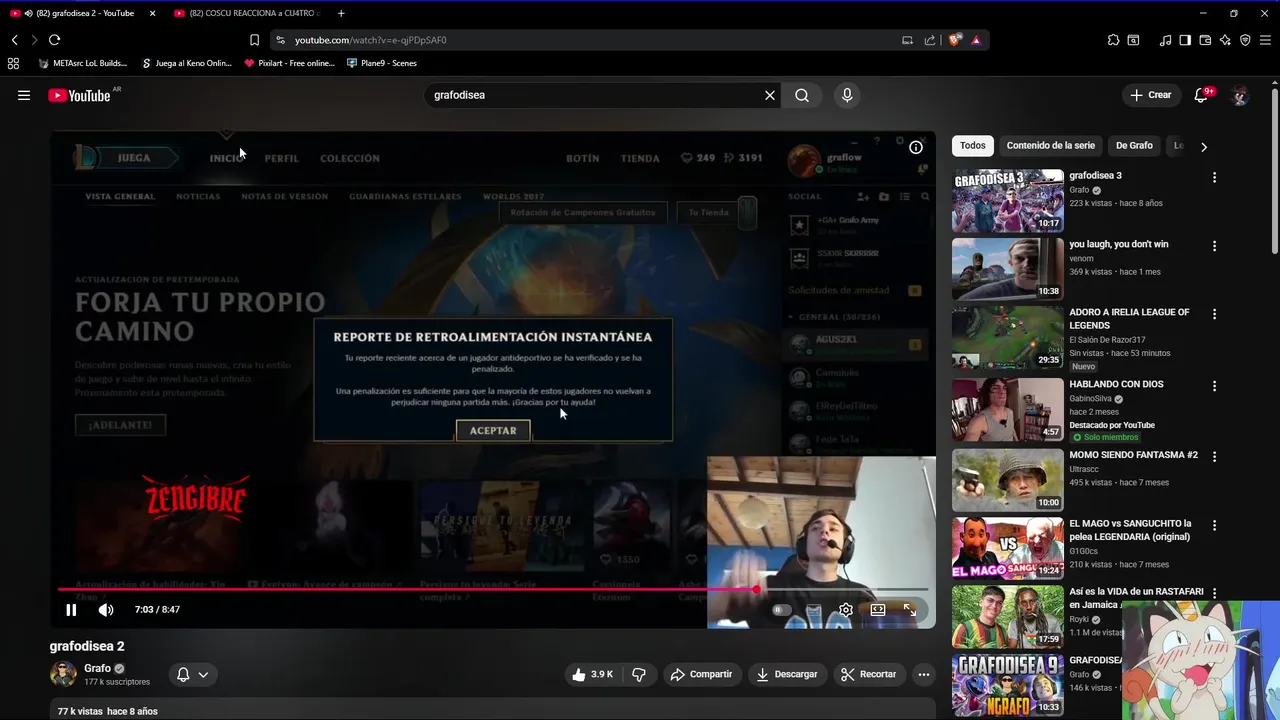Open the Brave Wallet icon
This screenshot has width=1280, height=720.
point(1205,40)
